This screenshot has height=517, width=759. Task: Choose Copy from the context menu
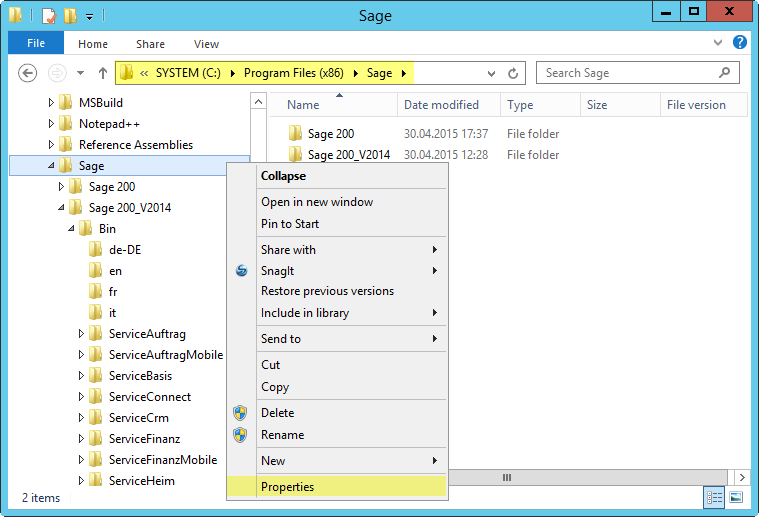[337, 387]
